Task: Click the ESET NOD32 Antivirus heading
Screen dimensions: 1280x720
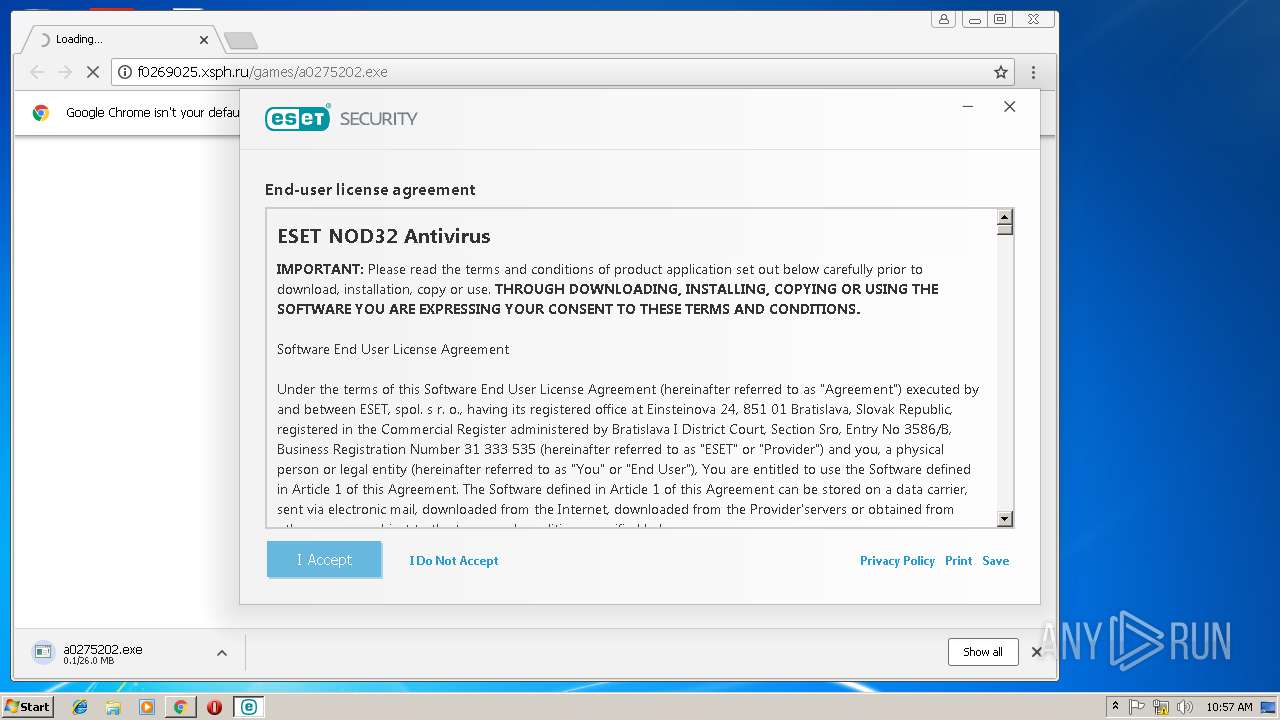Action: (x=384, y=236)
